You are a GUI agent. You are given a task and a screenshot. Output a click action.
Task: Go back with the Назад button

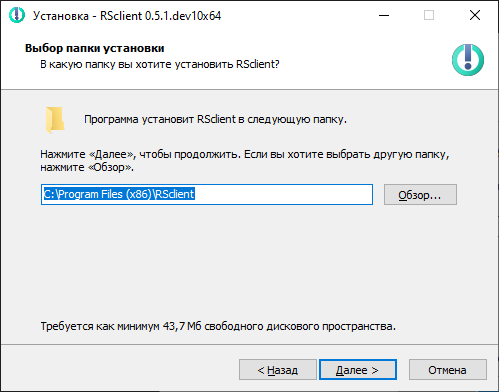(278, 370)
